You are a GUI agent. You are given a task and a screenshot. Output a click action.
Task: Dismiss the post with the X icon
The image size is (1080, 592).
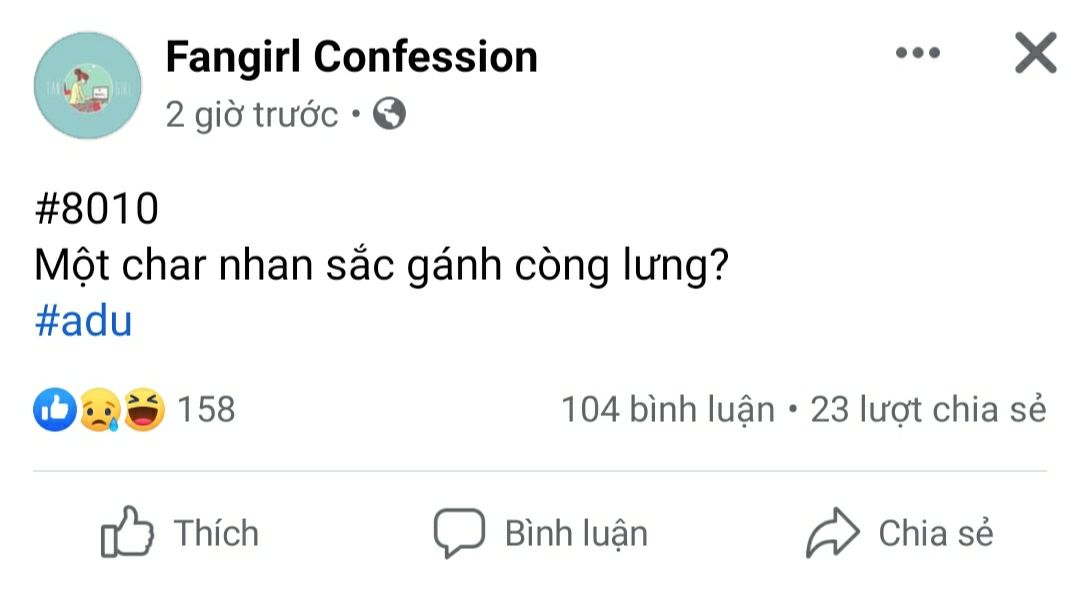1035,53
